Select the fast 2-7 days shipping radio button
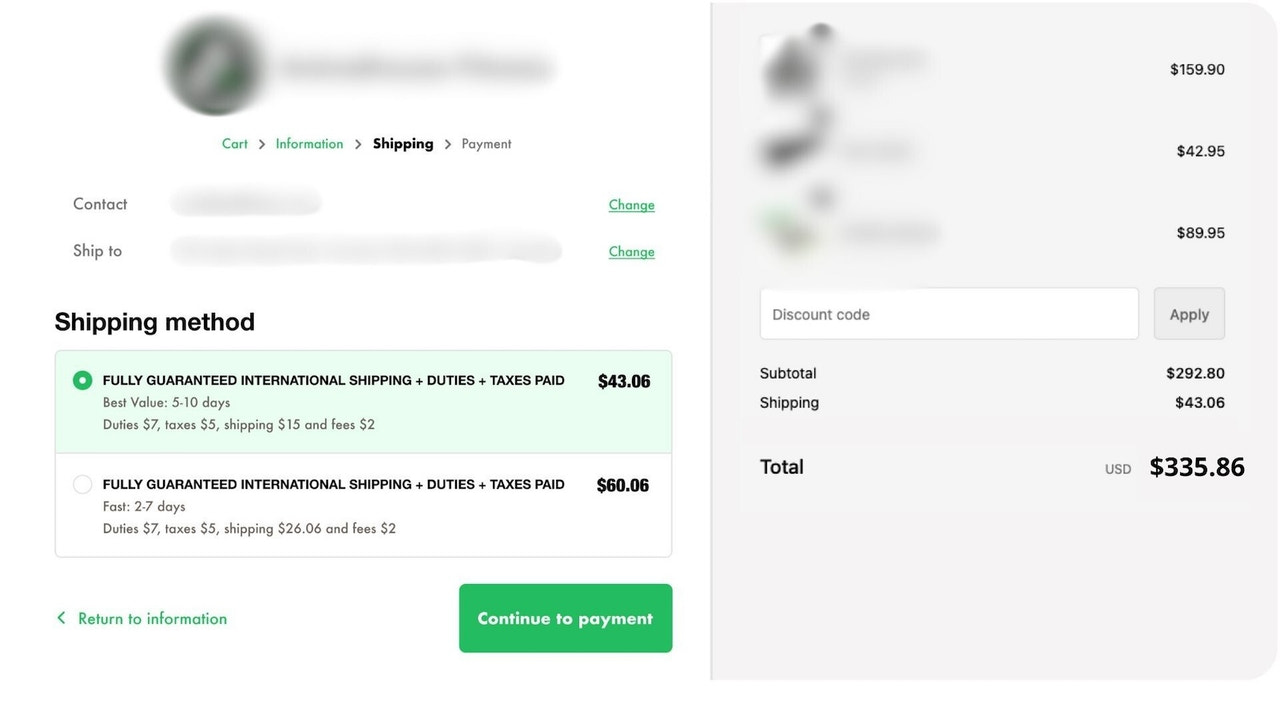This screenshot has width=1280, height=720. tap(82, 484)
